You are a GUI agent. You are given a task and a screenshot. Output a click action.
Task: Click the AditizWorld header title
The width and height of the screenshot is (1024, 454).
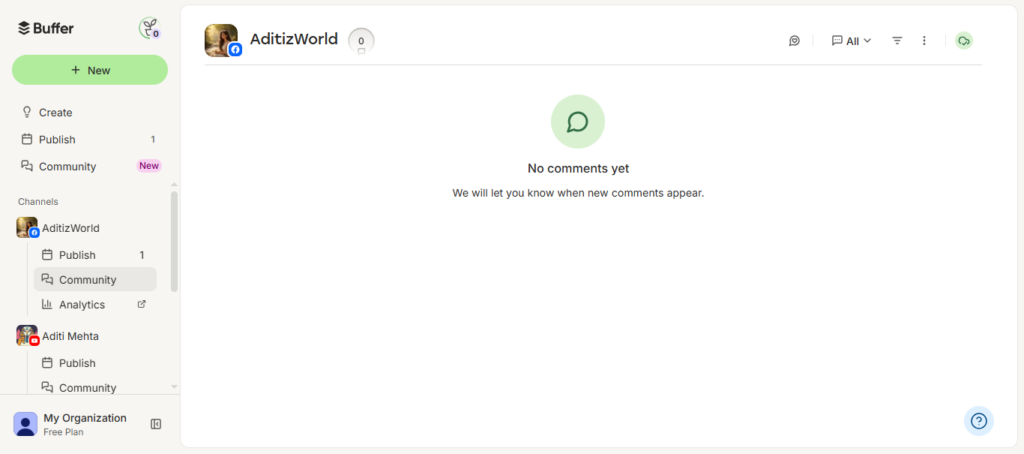(x=294, y=39)
